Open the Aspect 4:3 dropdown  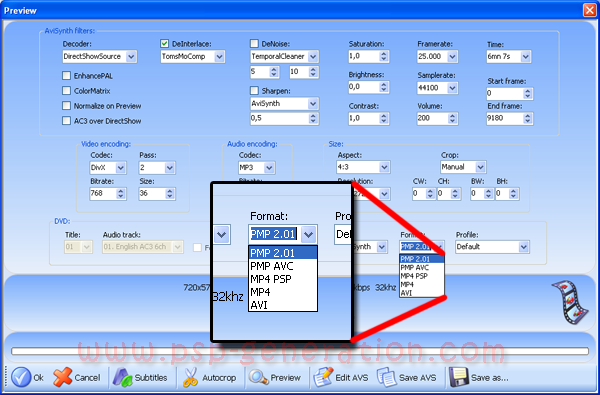click(384, 167)
